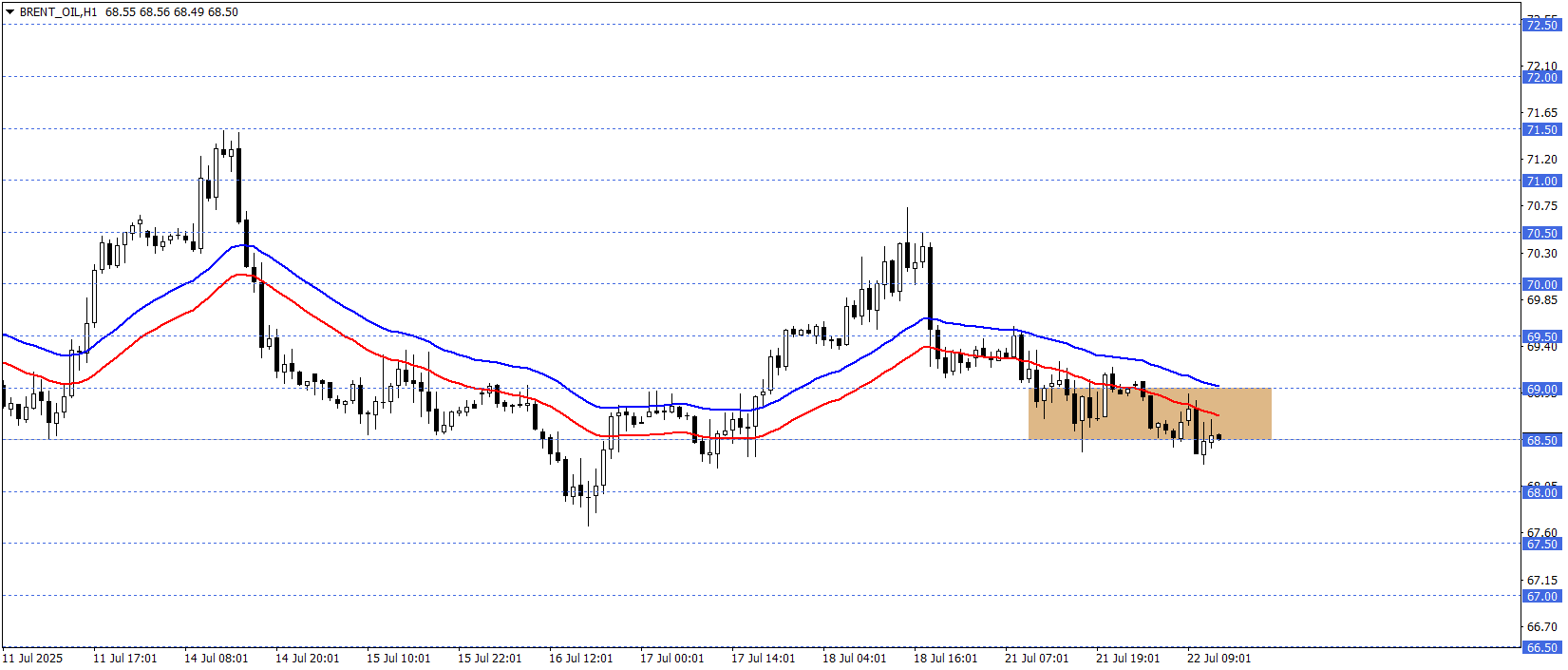
Task: Click the 17 Jul 00:01 time label
Action: pos(672,659)
